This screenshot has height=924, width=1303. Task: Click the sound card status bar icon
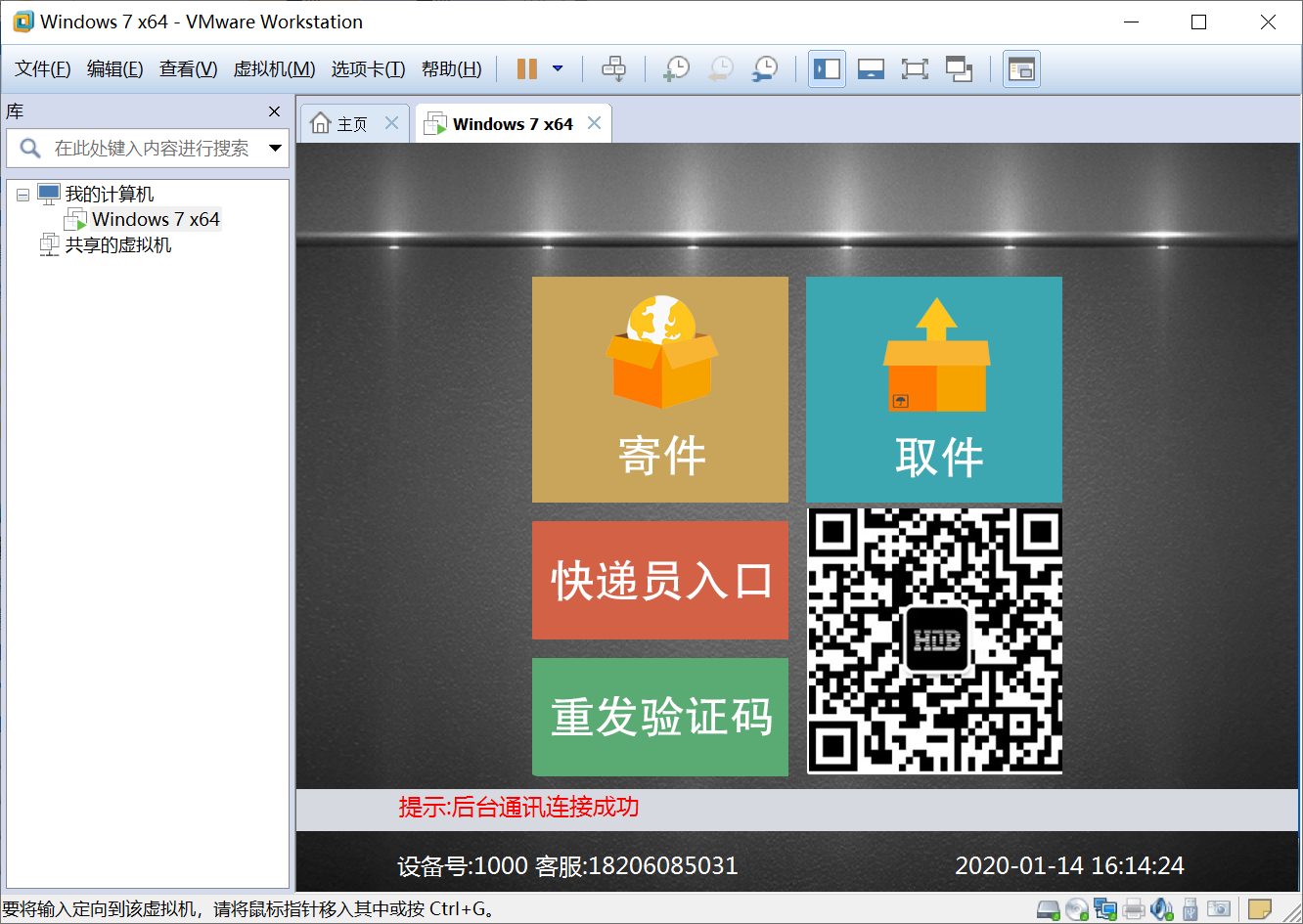[x=1162, y=910]
